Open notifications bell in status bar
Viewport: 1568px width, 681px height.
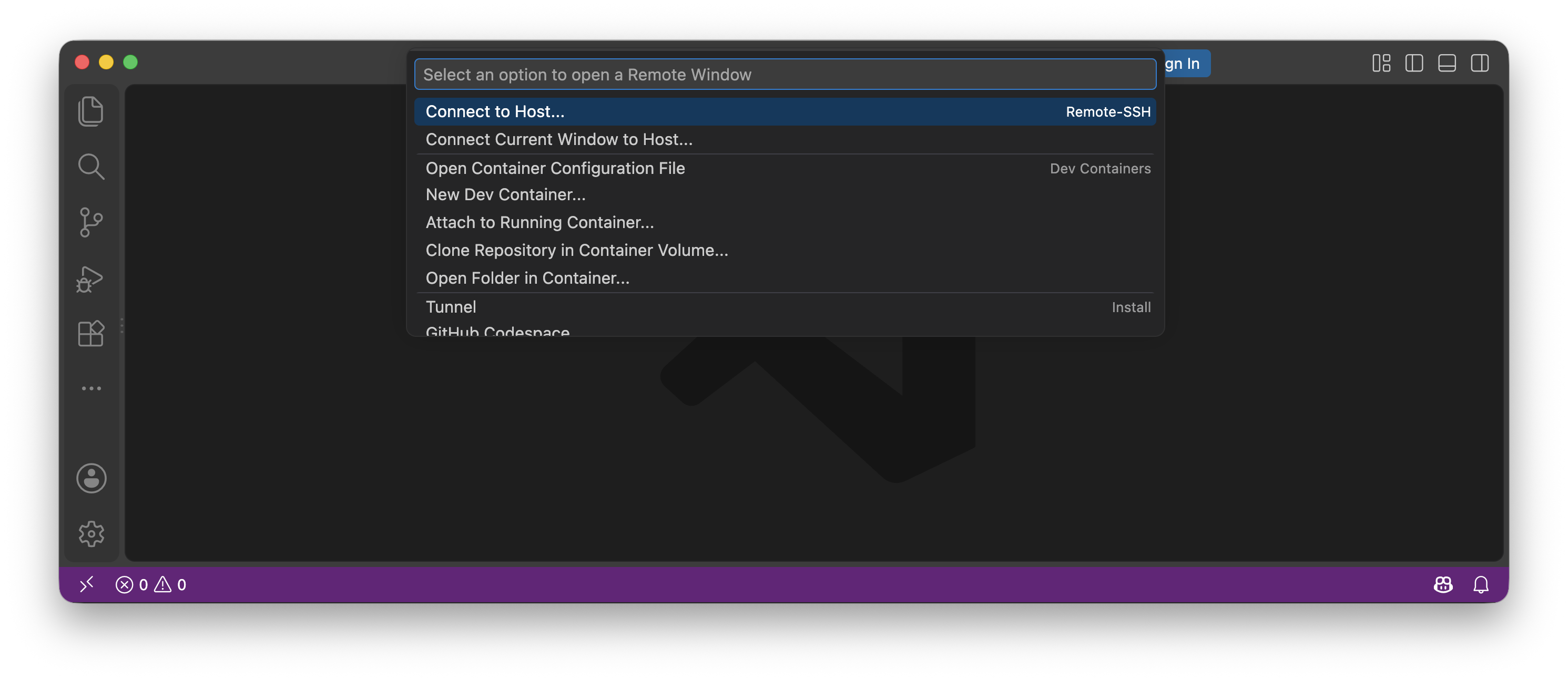pos(1480,585)
